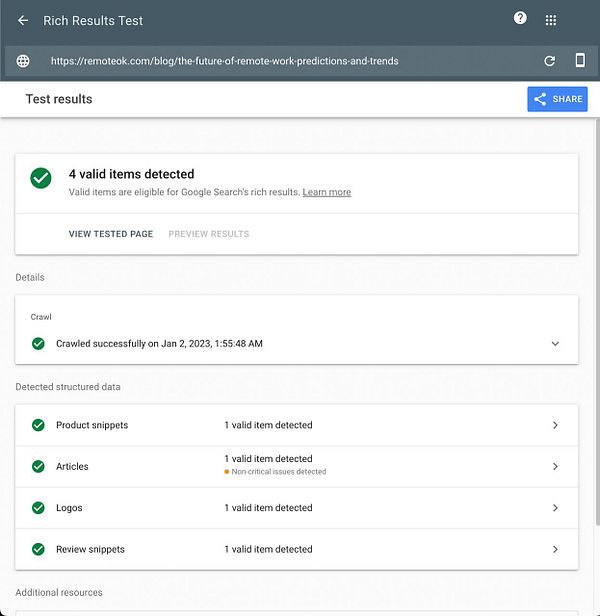Expand the Crawl details chevron
This screenshot has width=600, height=616.
[556, 344]
